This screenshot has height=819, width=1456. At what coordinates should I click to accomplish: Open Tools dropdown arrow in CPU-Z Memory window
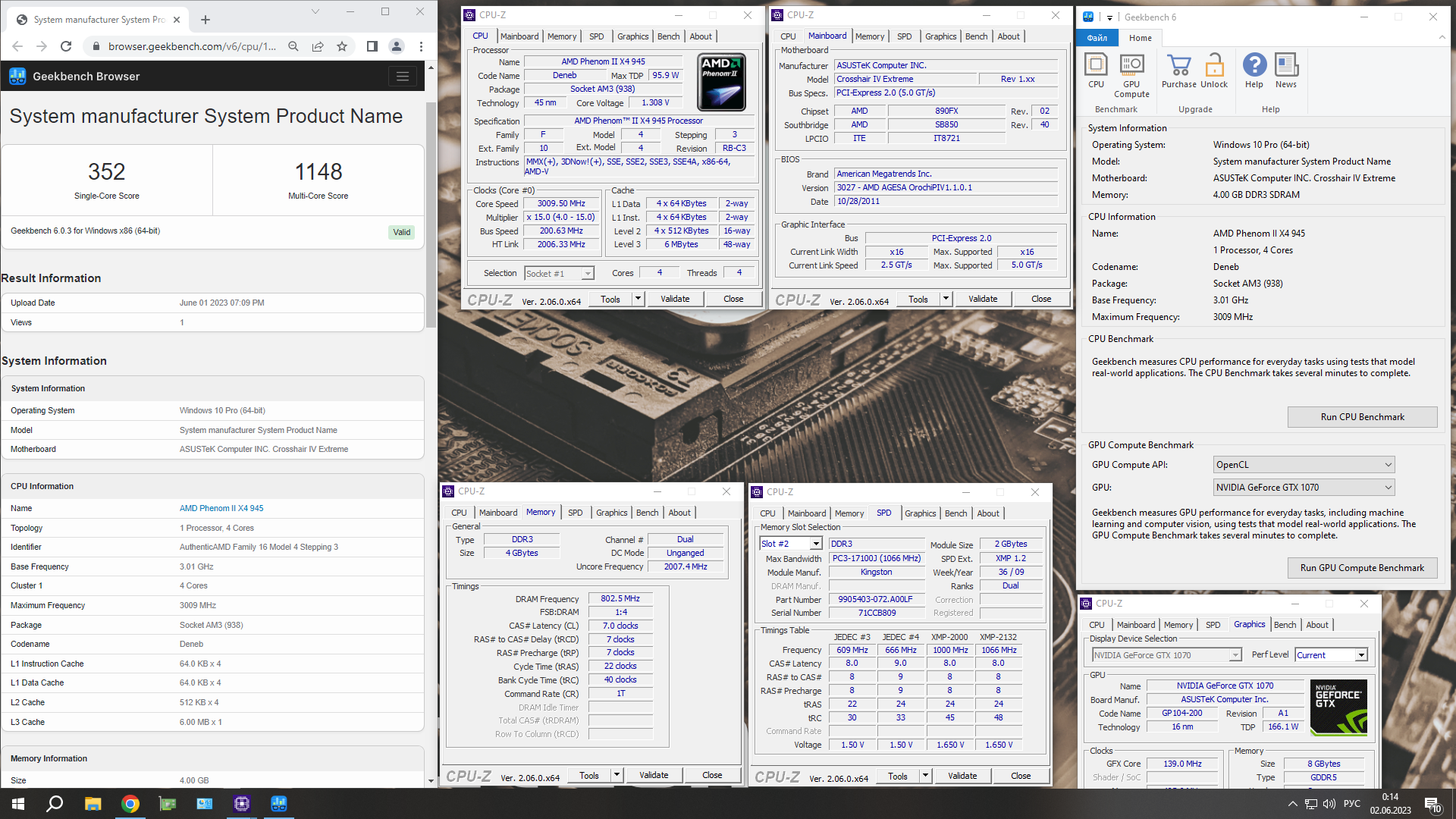[617, 775]
